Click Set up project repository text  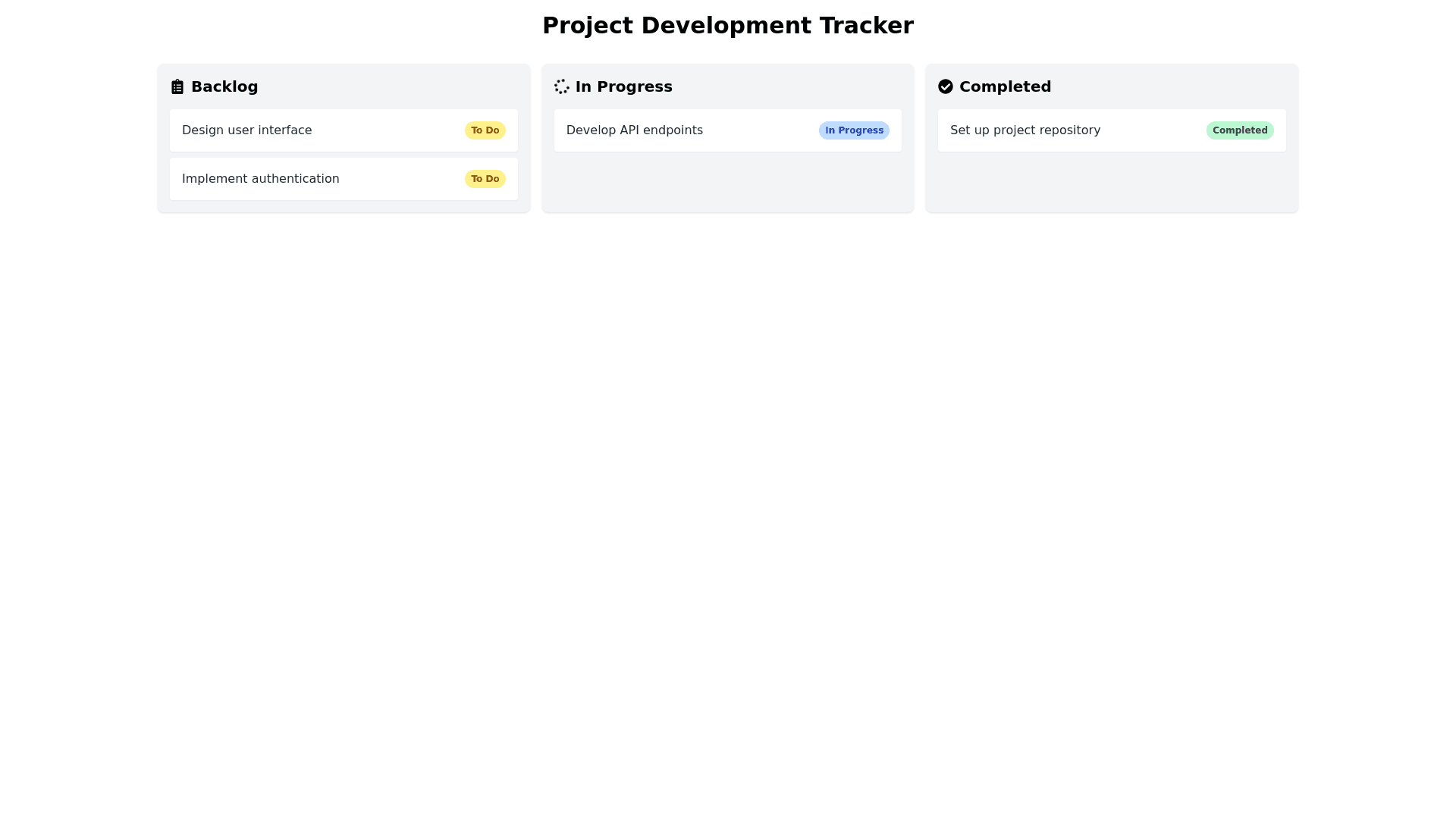point(1025,130)
